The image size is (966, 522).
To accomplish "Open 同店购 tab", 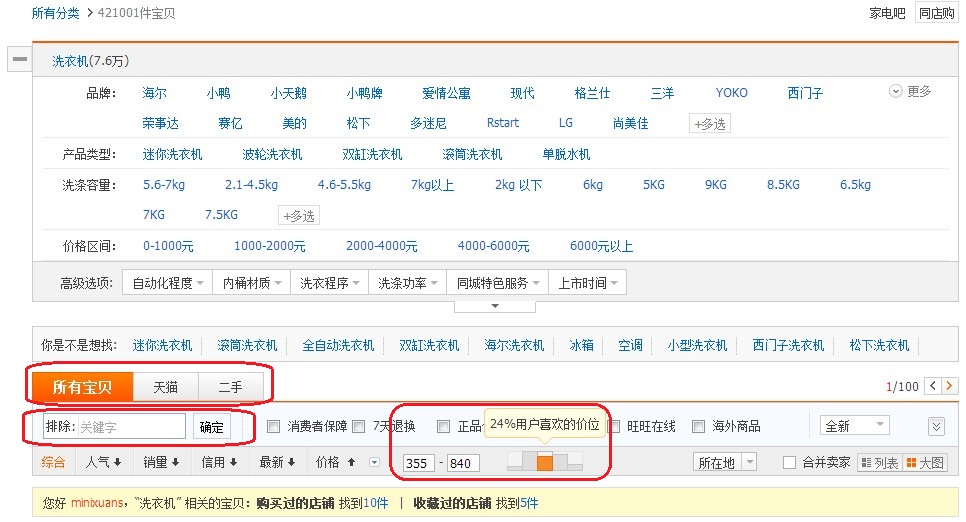I will tap(936, 13).
